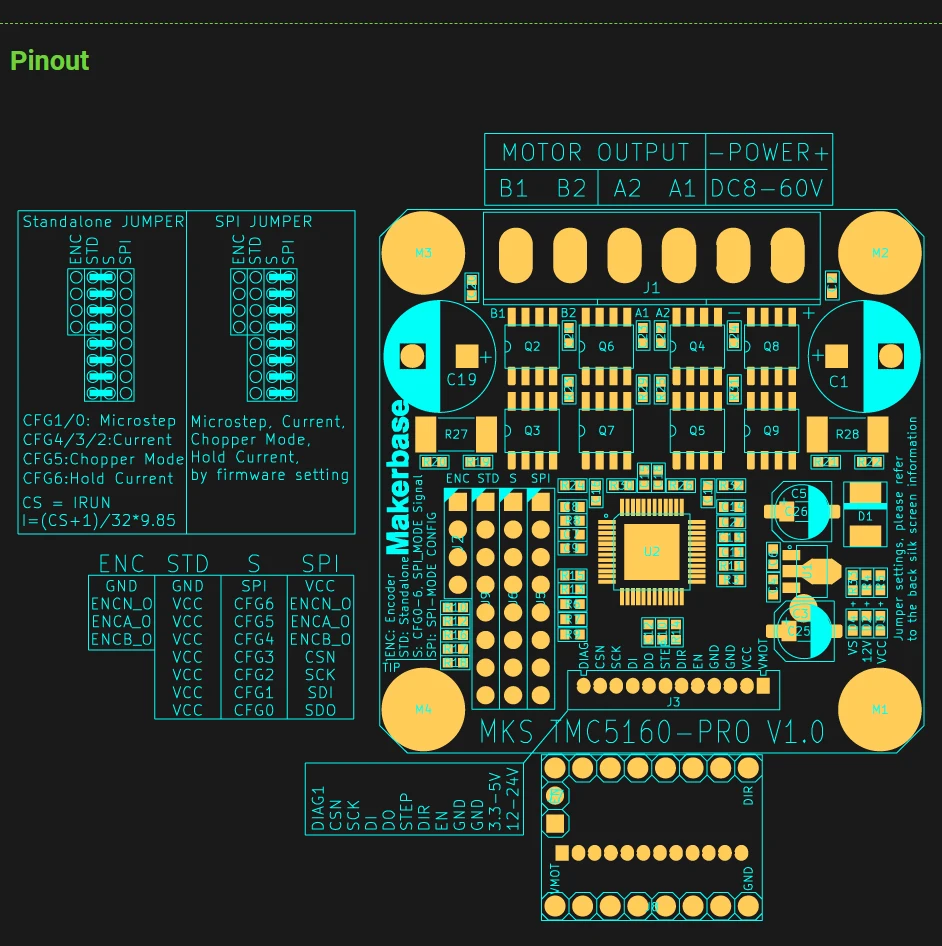Click the CFG5 cell in pin table

point(254,621)
